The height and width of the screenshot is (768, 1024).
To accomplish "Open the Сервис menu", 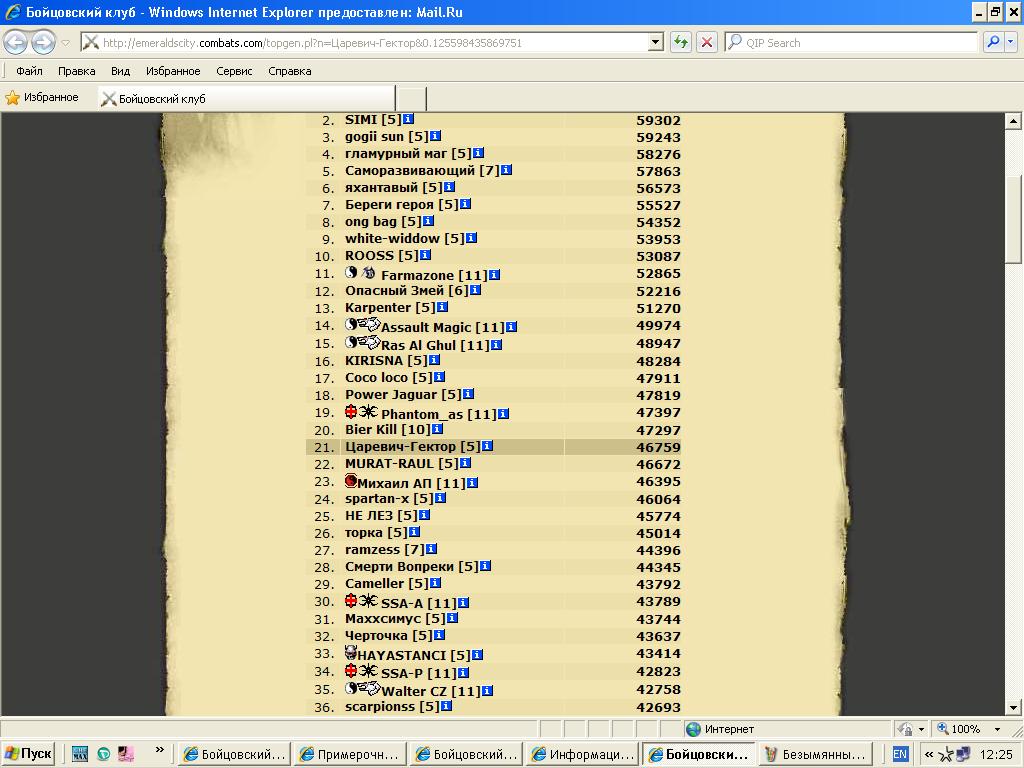I will 234,71.
